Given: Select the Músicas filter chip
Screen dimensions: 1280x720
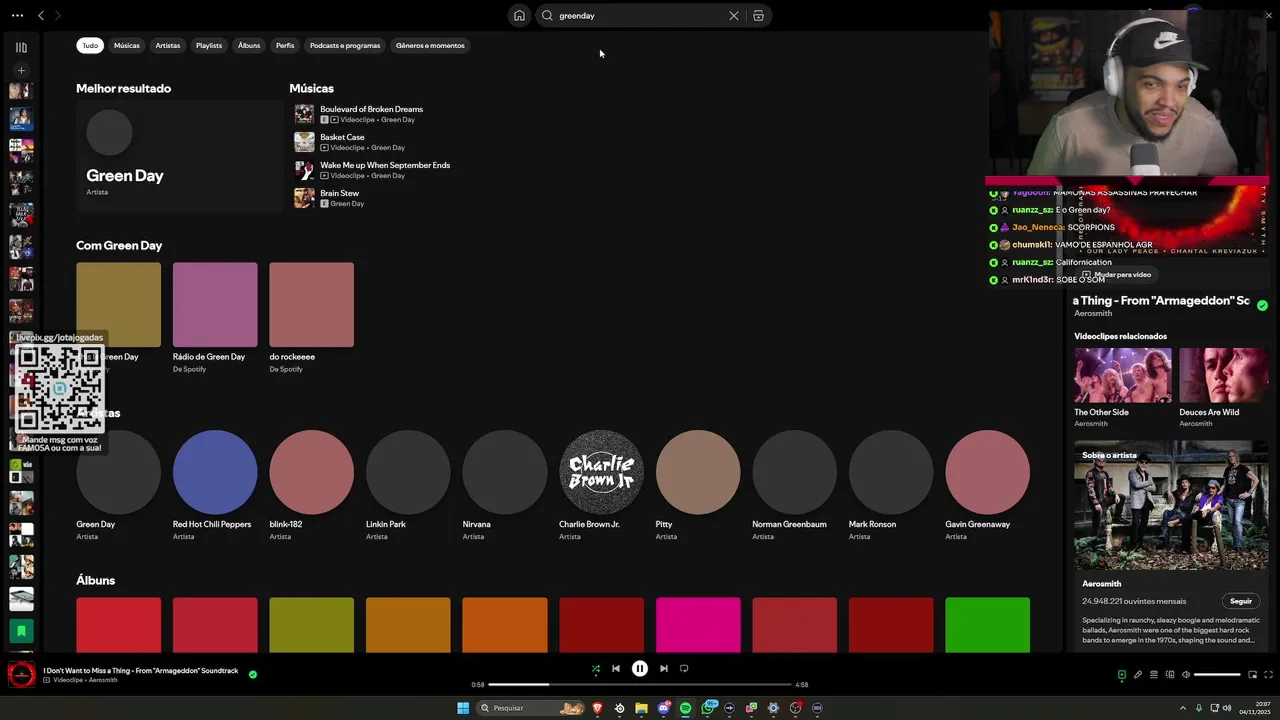Looking at the screenshot, I should (x=127, y=45).
